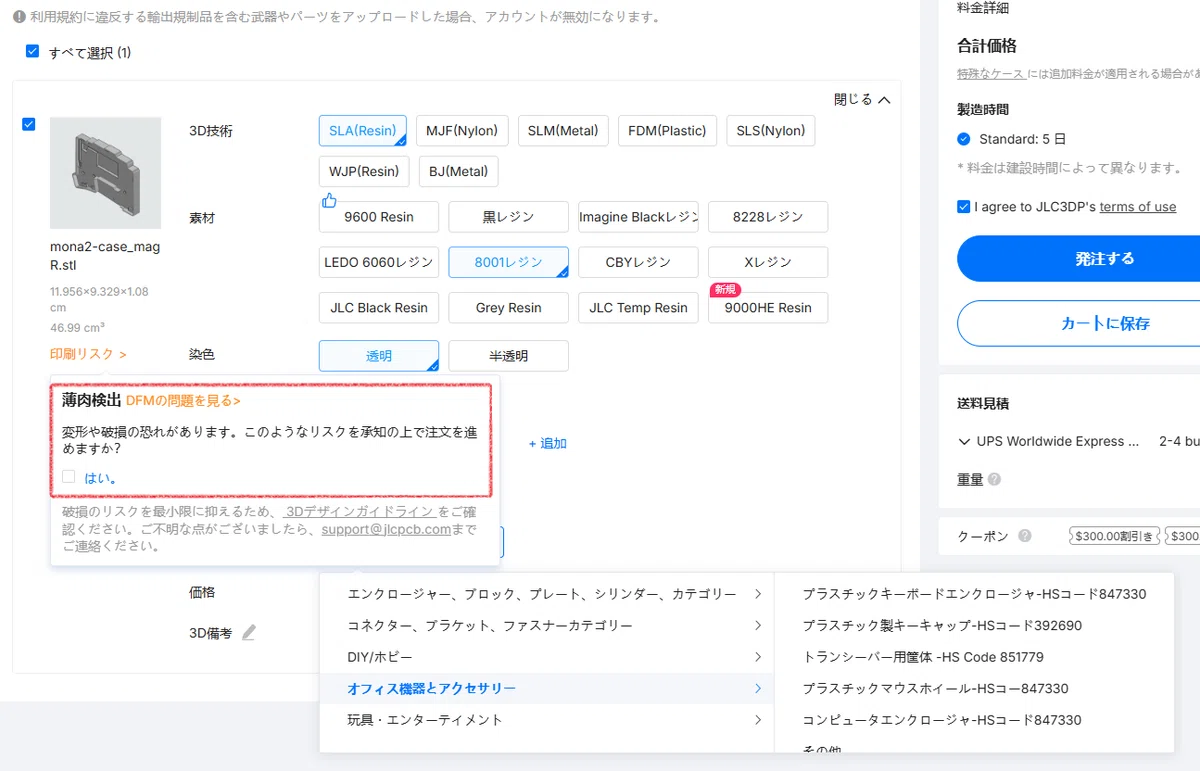Pick the 8001レジン material

508,262
